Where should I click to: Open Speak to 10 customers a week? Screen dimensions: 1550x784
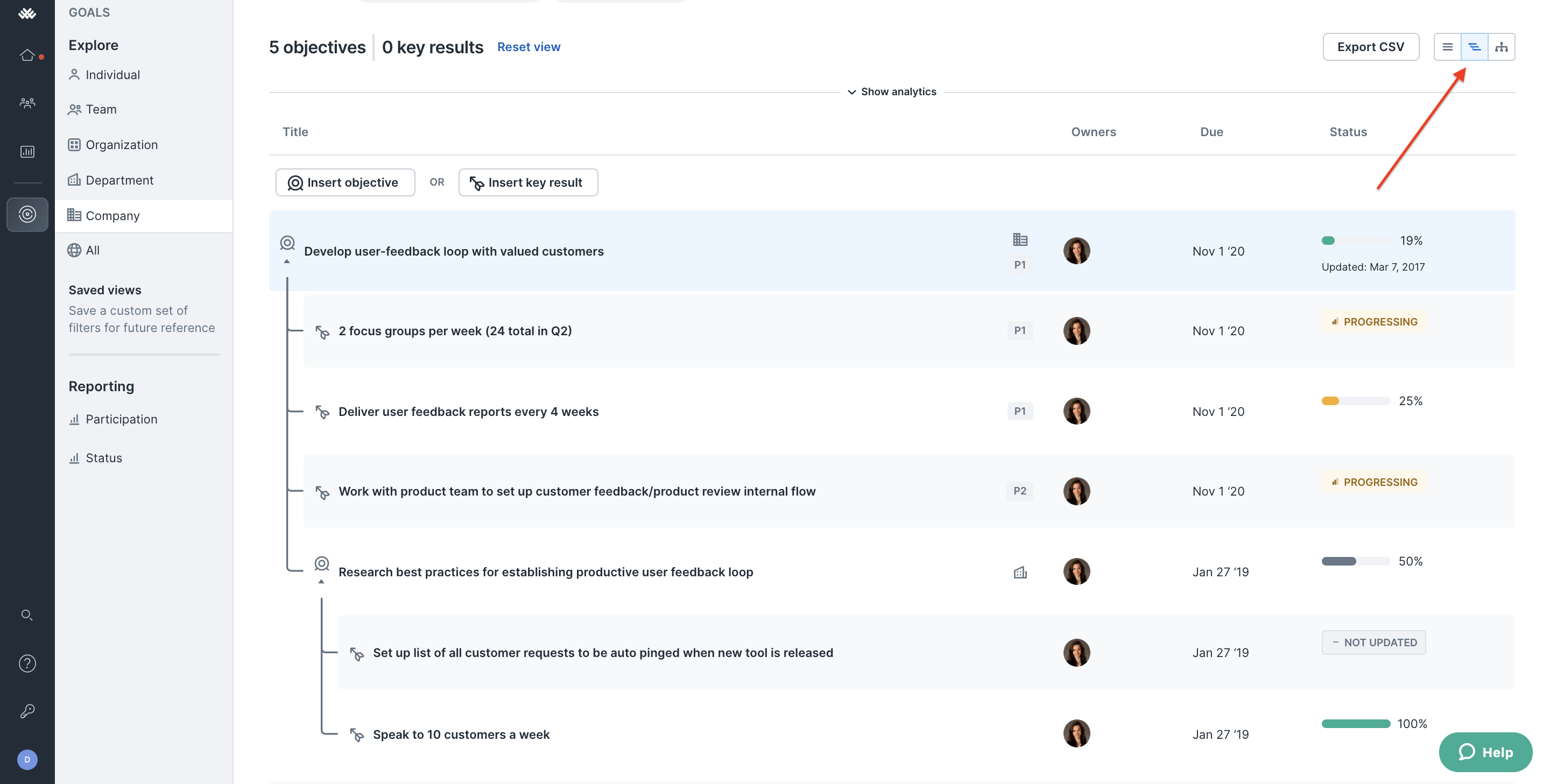coord(461,734)
